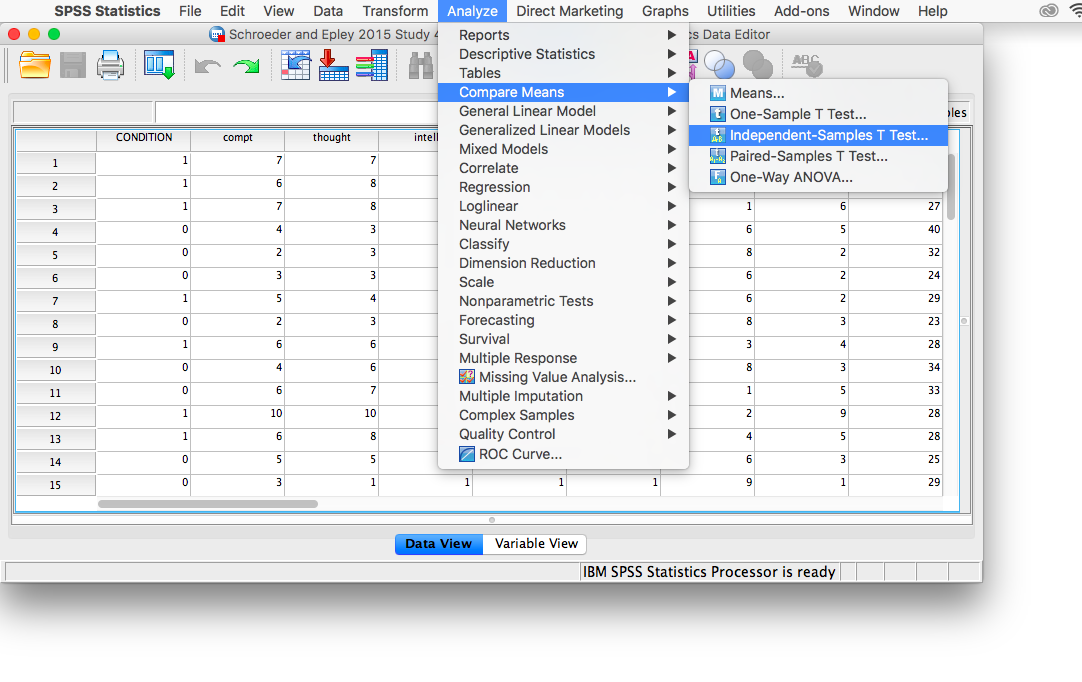Expand the Generalized Linear Models submenu
The image size is (1082, 682).
564,130
